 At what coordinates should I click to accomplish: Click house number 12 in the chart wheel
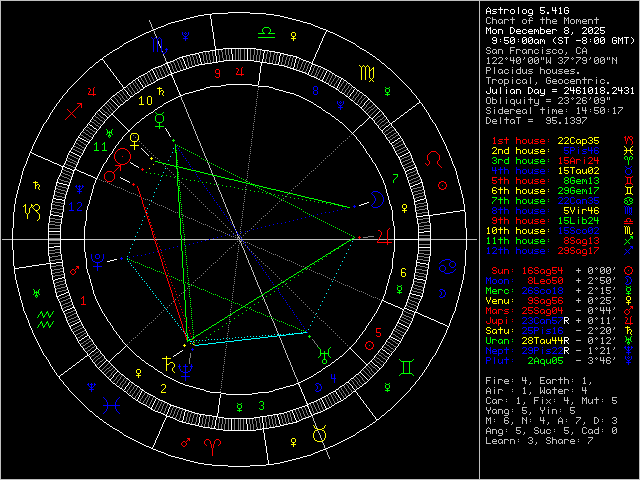(76, 207)
